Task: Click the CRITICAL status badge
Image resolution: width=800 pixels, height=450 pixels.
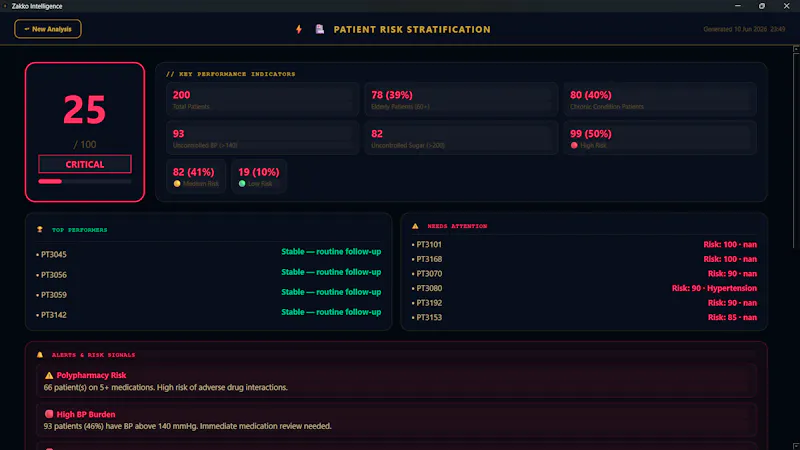Action: tap(85, 164)
